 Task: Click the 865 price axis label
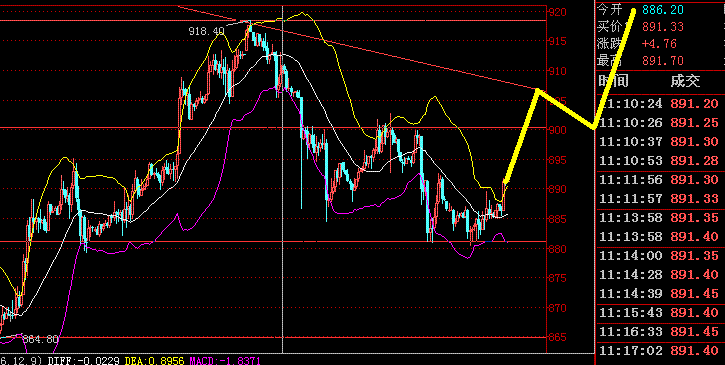click(557, 337)
